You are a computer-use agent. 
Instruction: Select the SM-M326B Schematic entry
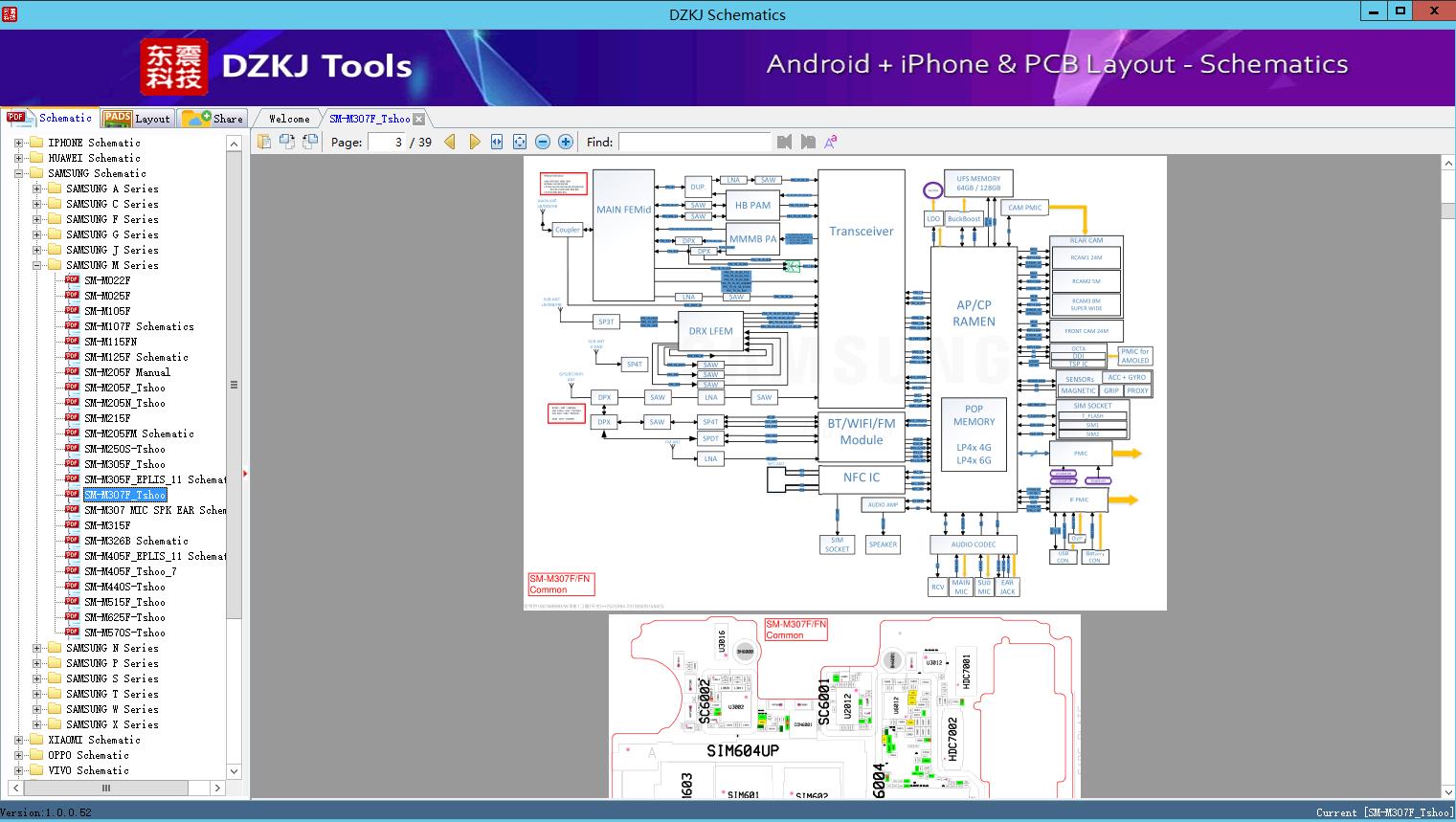click(x=136, y=541)
